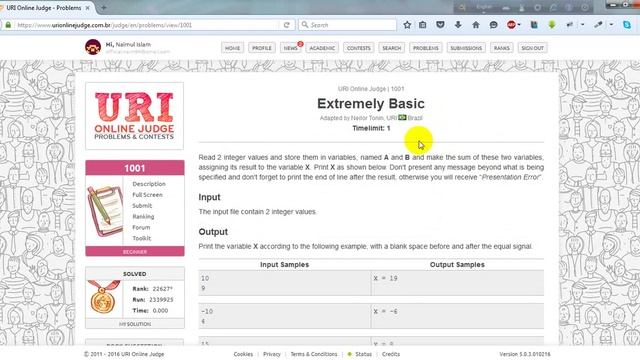Image resolution: width=640 pixels, height=360 pixels.
Task: Click the Credits footer link
Action: [x=391, y=354]
